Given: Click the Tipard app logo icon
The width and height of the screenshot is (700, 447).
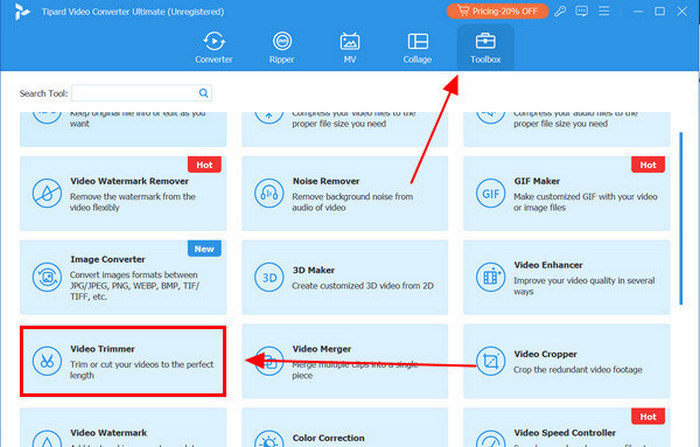Looking at the screenshot, I should coord(21,12).
